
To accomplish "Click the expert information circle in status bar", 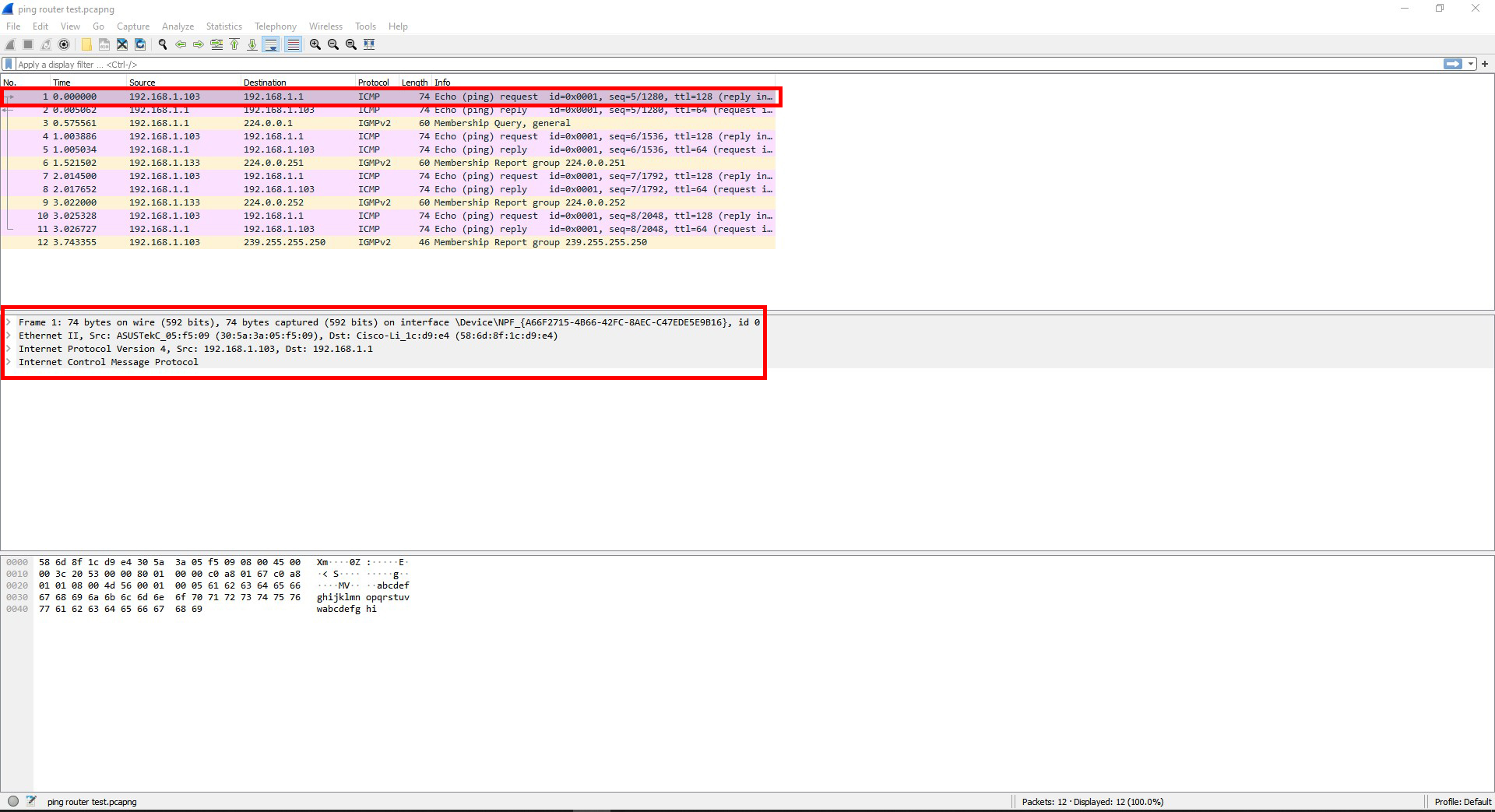I will point(13,801).
